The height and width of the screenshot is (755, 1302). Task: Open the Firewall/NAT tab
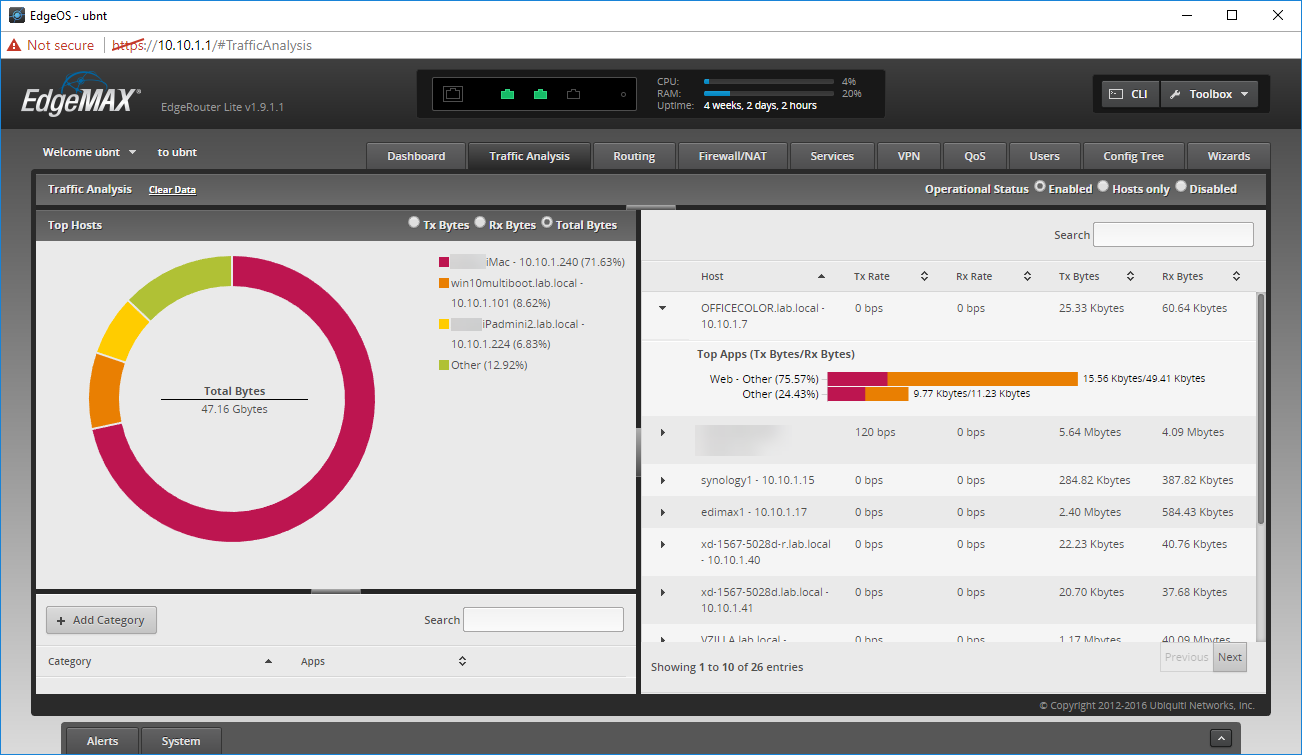tap(732, 156)
